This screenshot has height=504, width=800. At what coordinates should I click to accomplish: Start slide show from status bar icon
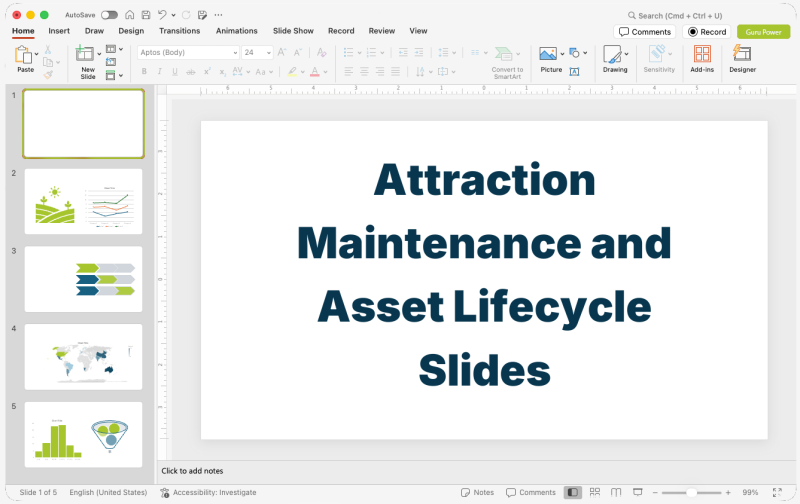[x=638, y=492]
